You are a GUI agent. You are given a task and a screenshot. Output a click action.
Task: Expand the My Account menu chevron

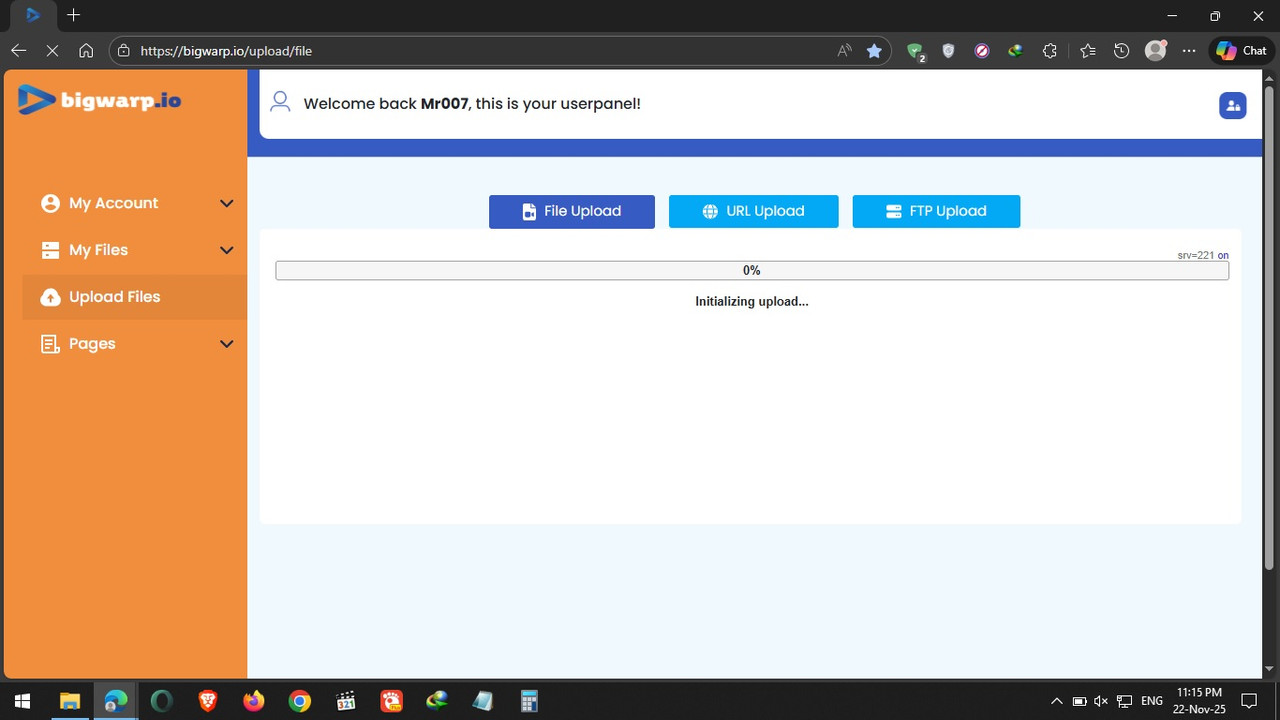click(x=227, y=203)
